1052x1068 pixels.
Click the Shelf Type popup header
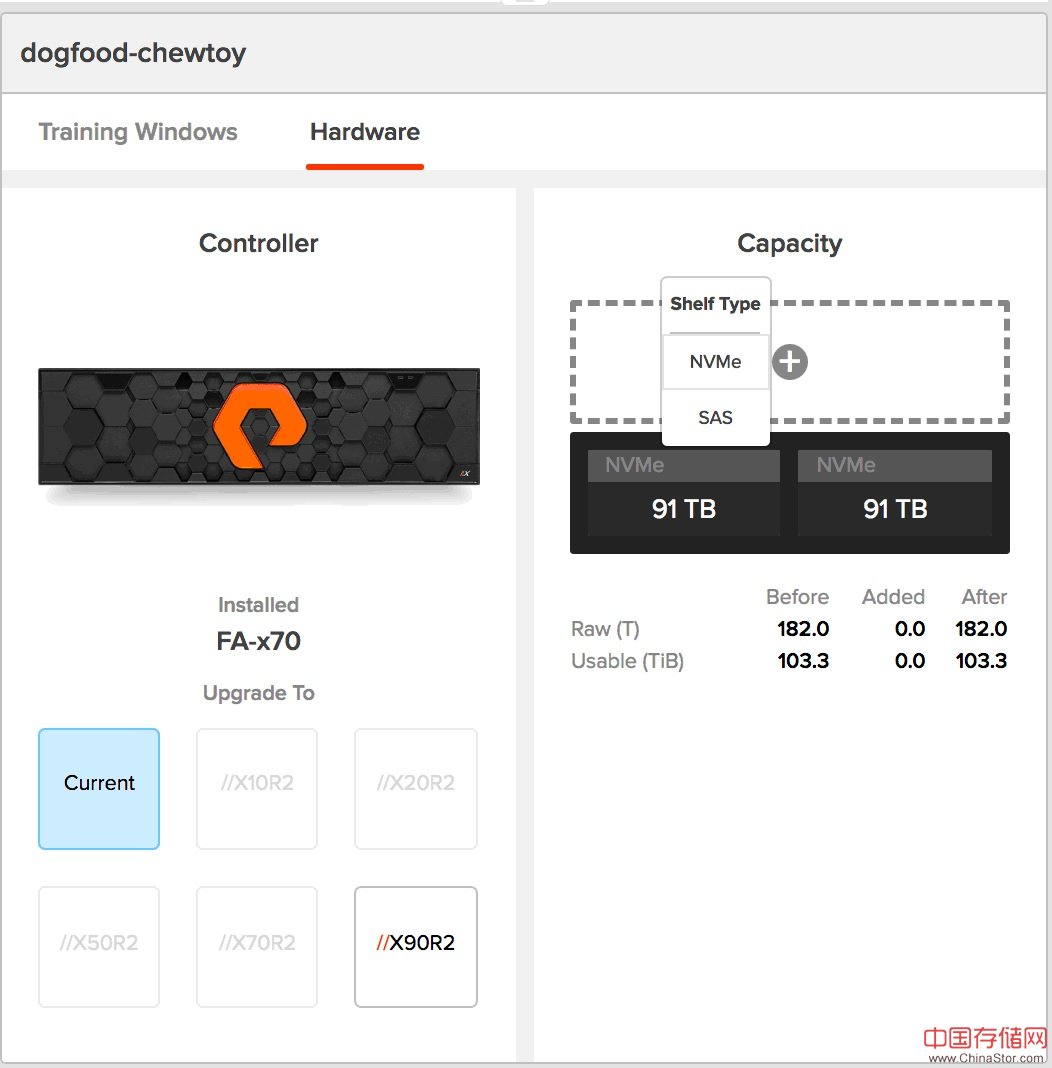tap(715, 304)
